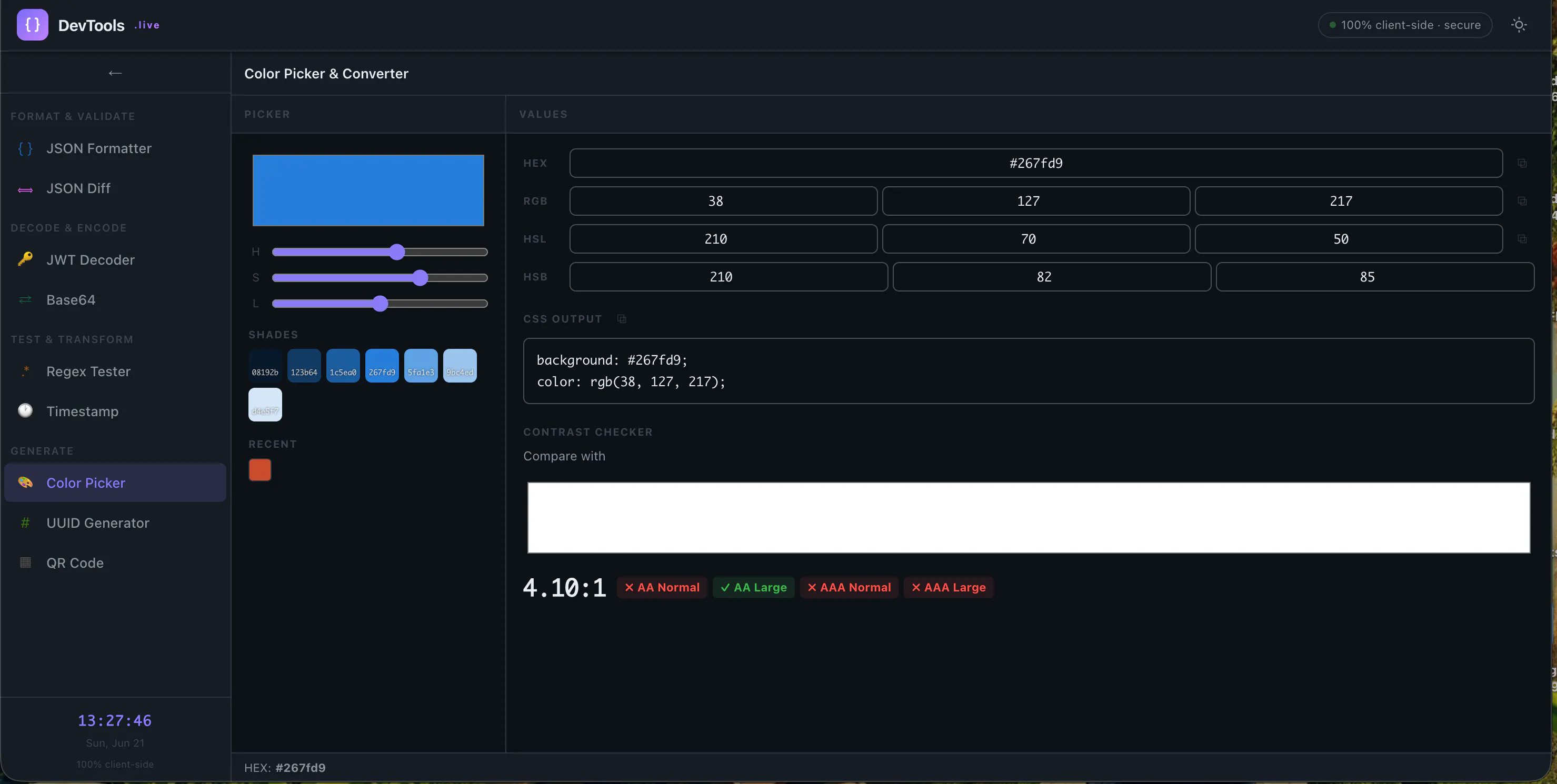Click the 13:27:46 clock display
1557x784 pixels.
115,720
